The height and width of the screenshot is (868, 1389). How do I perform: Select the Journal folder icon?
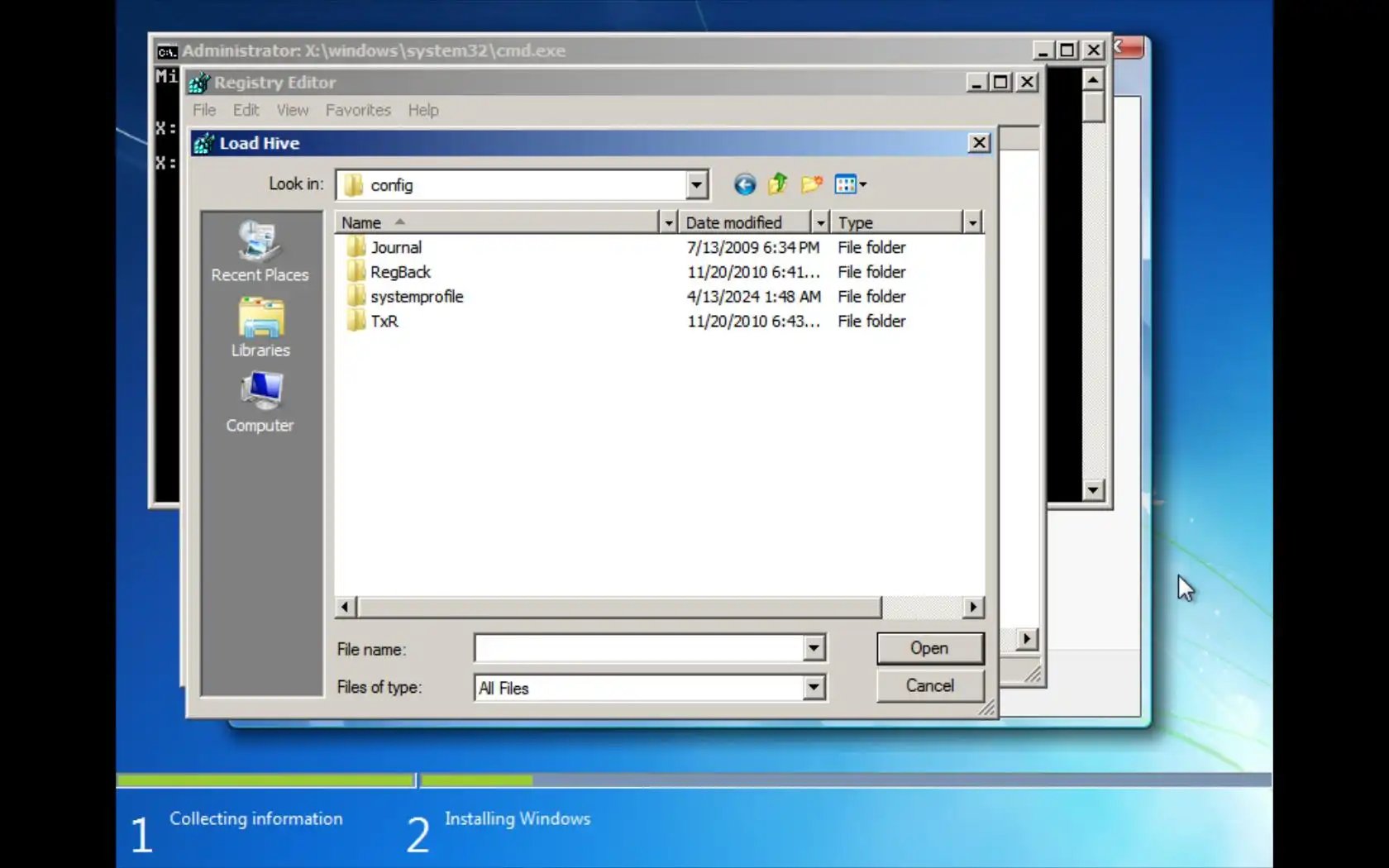356,246
